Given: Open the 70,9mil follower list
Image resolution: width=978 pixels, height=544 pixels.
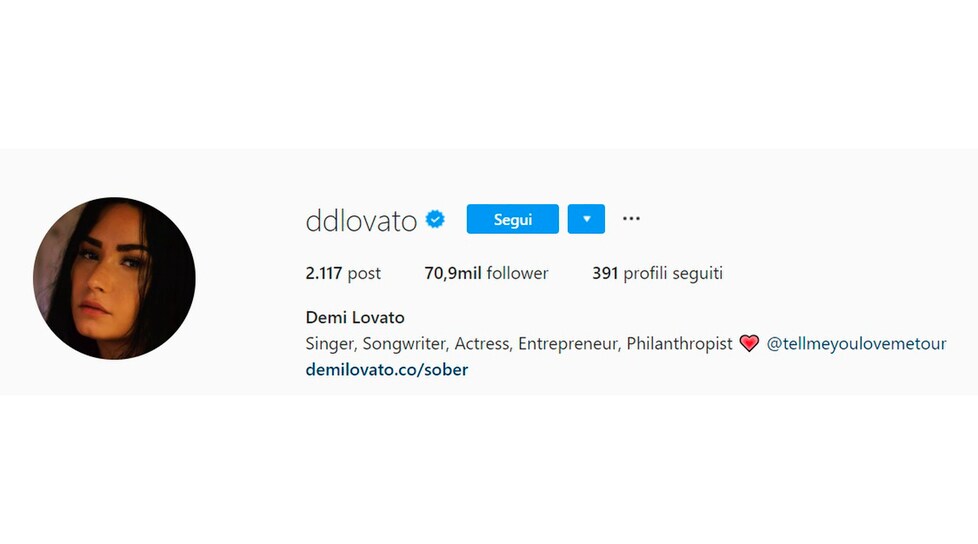Looking at the screenshot, I should coord(487,273).
